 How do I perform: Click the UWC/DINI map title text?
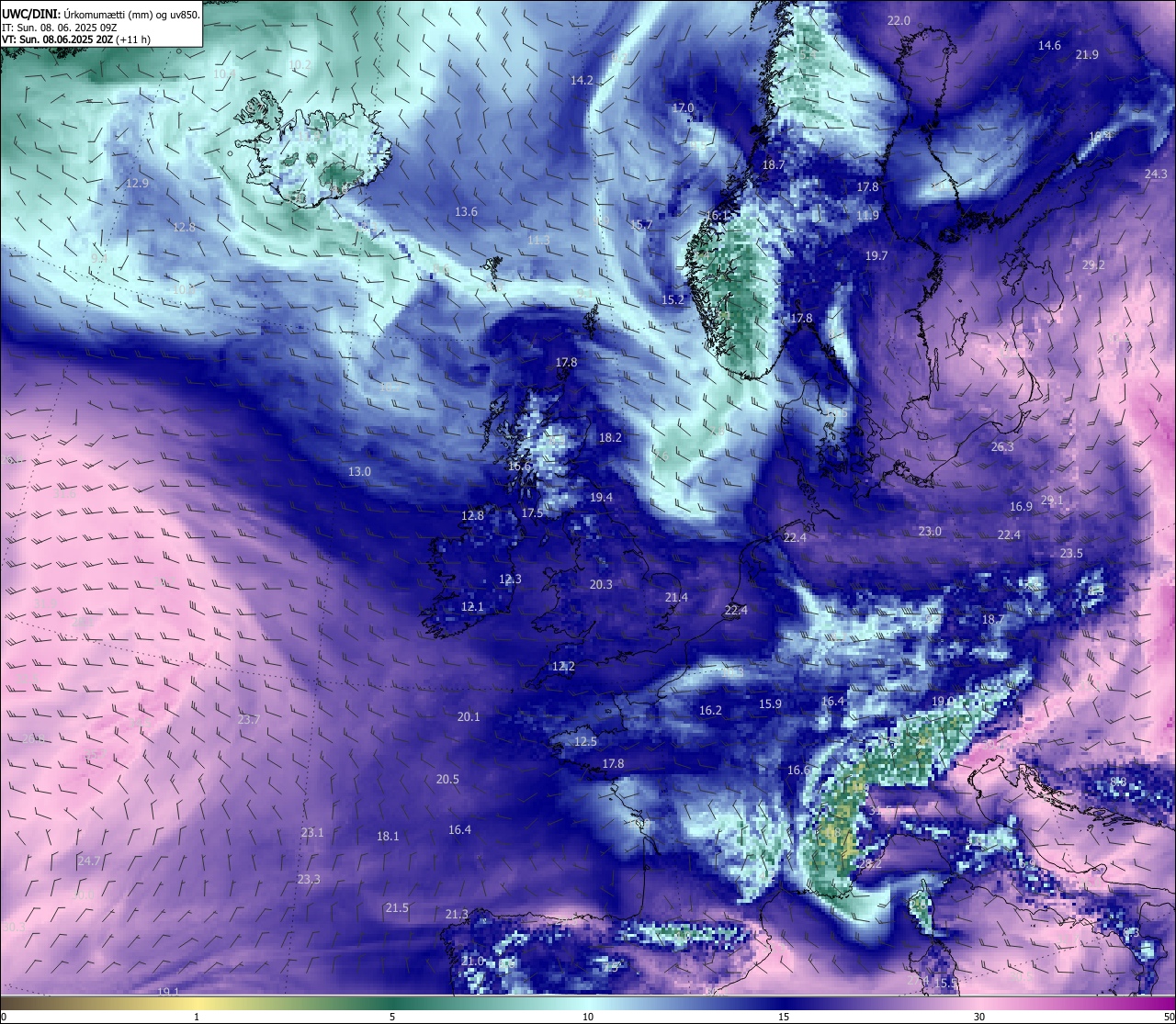pos(101,14)
